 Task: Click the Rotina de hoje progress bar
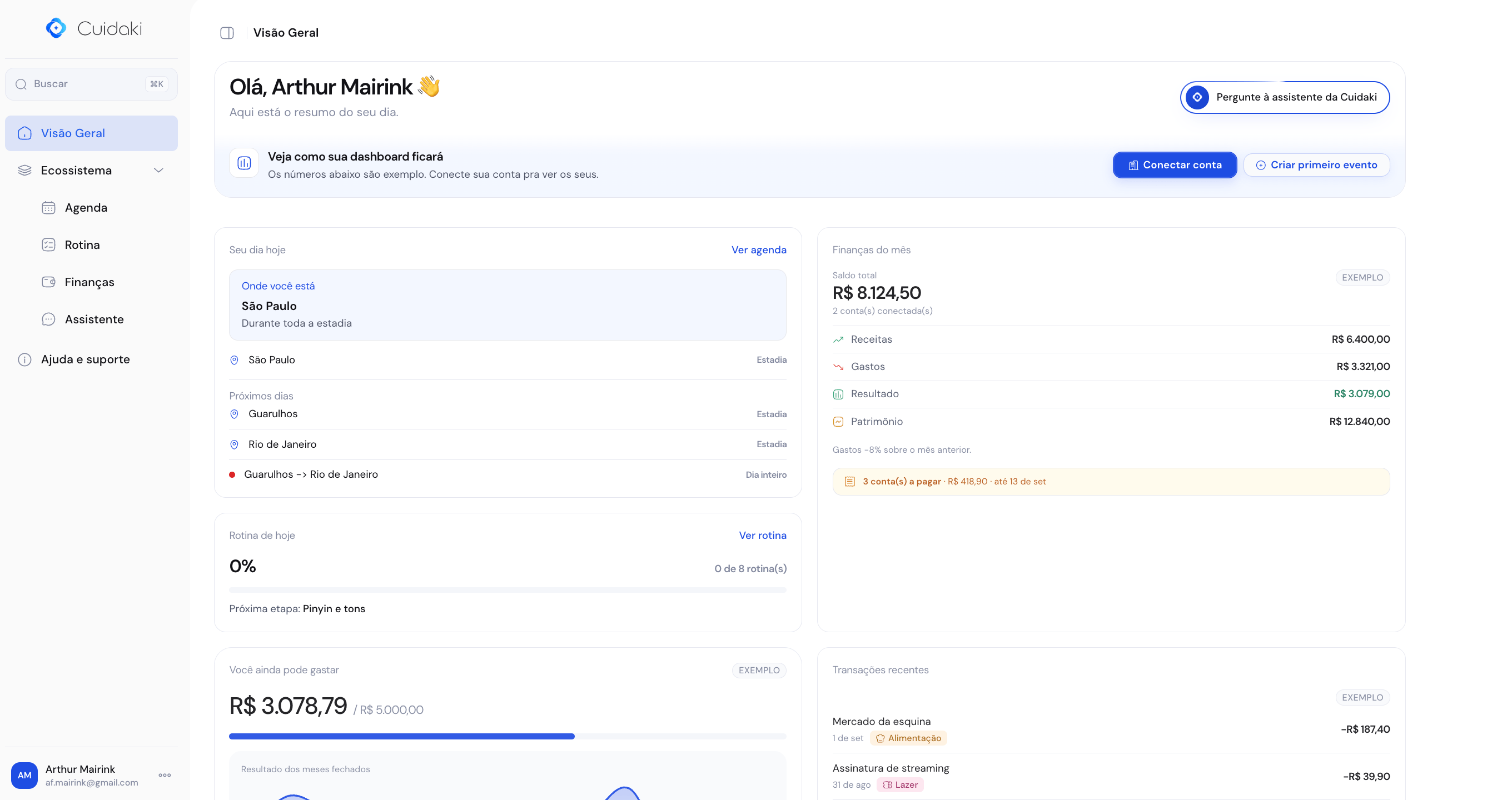(508, 590)
